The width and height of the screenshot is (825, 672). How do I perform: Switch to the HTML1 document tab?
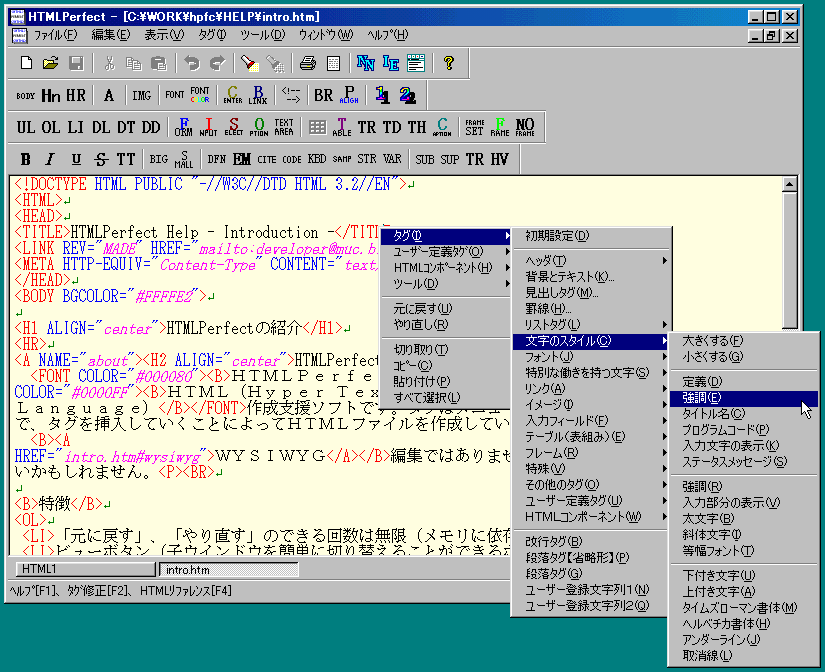click(86, 569)
